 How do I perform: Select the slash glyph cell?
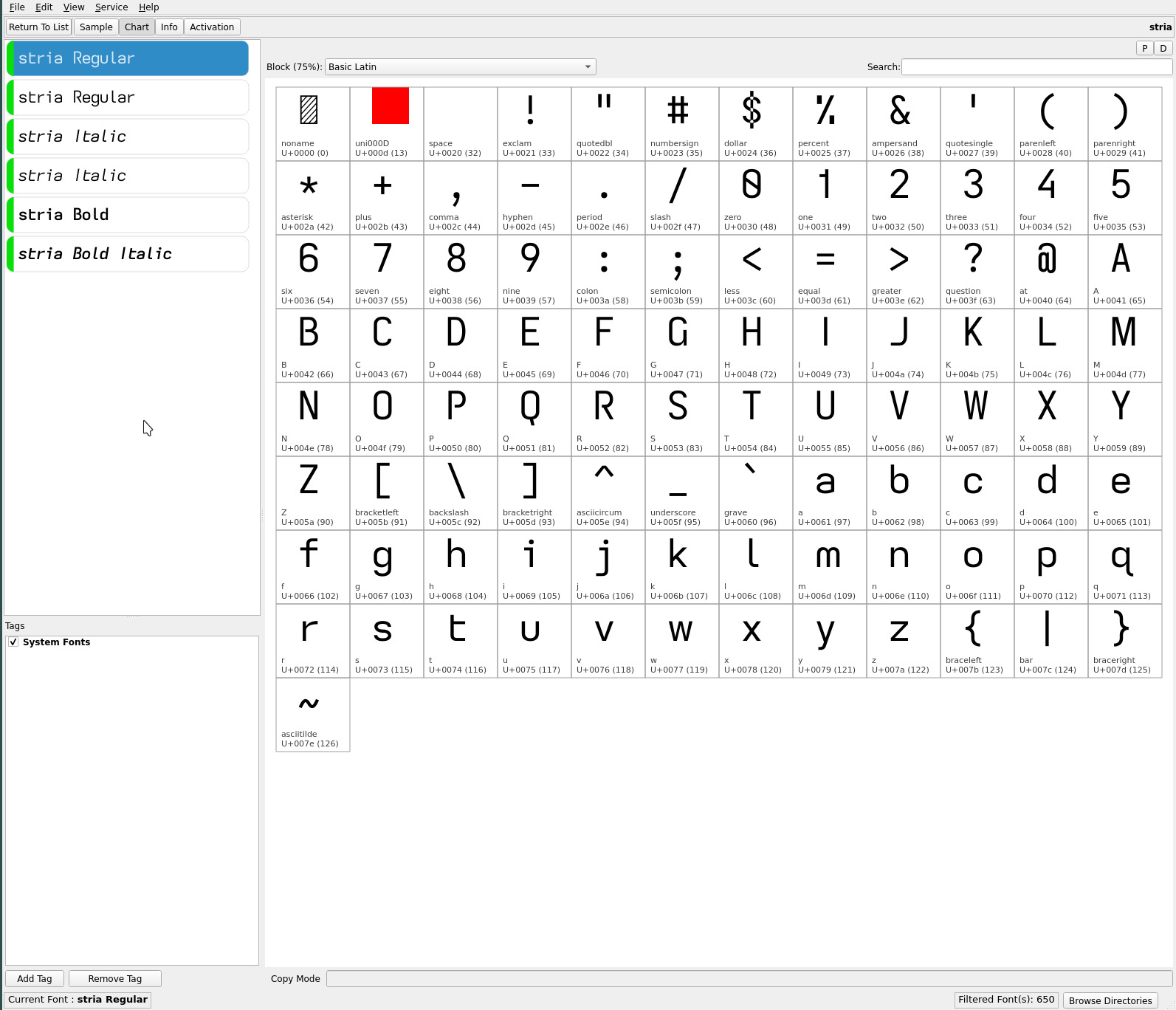coord(682,198)
